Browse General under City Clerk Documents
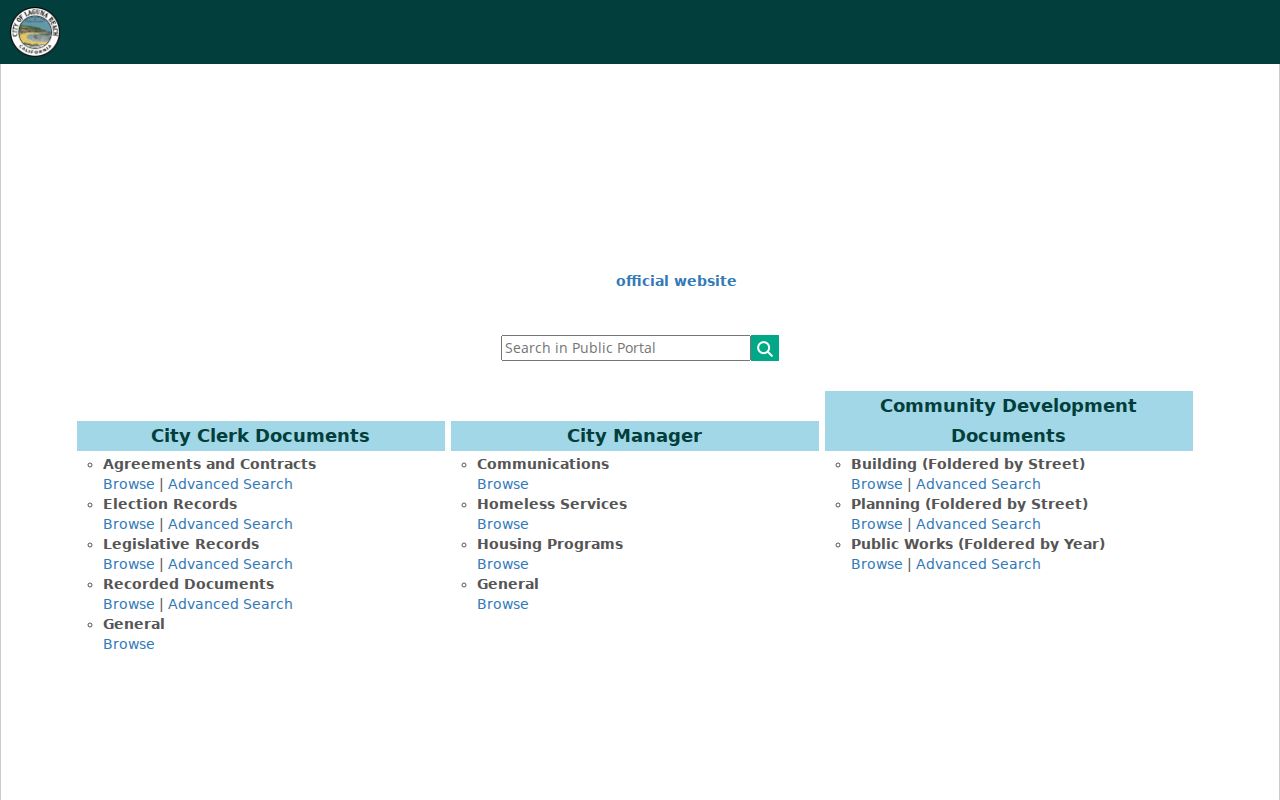This screenshot has width=1280, height=800. 129,644
